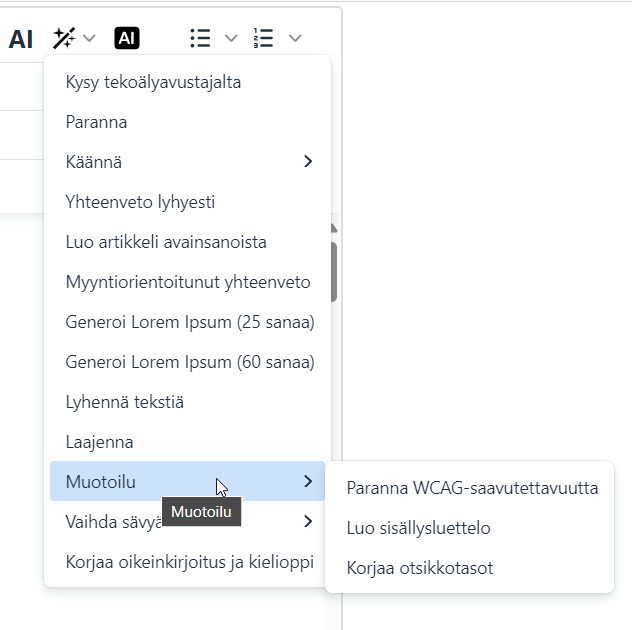Expand Vaihda sävyä chevron arrow
Screen dimensions: 632x630
(x=308, y=521)
